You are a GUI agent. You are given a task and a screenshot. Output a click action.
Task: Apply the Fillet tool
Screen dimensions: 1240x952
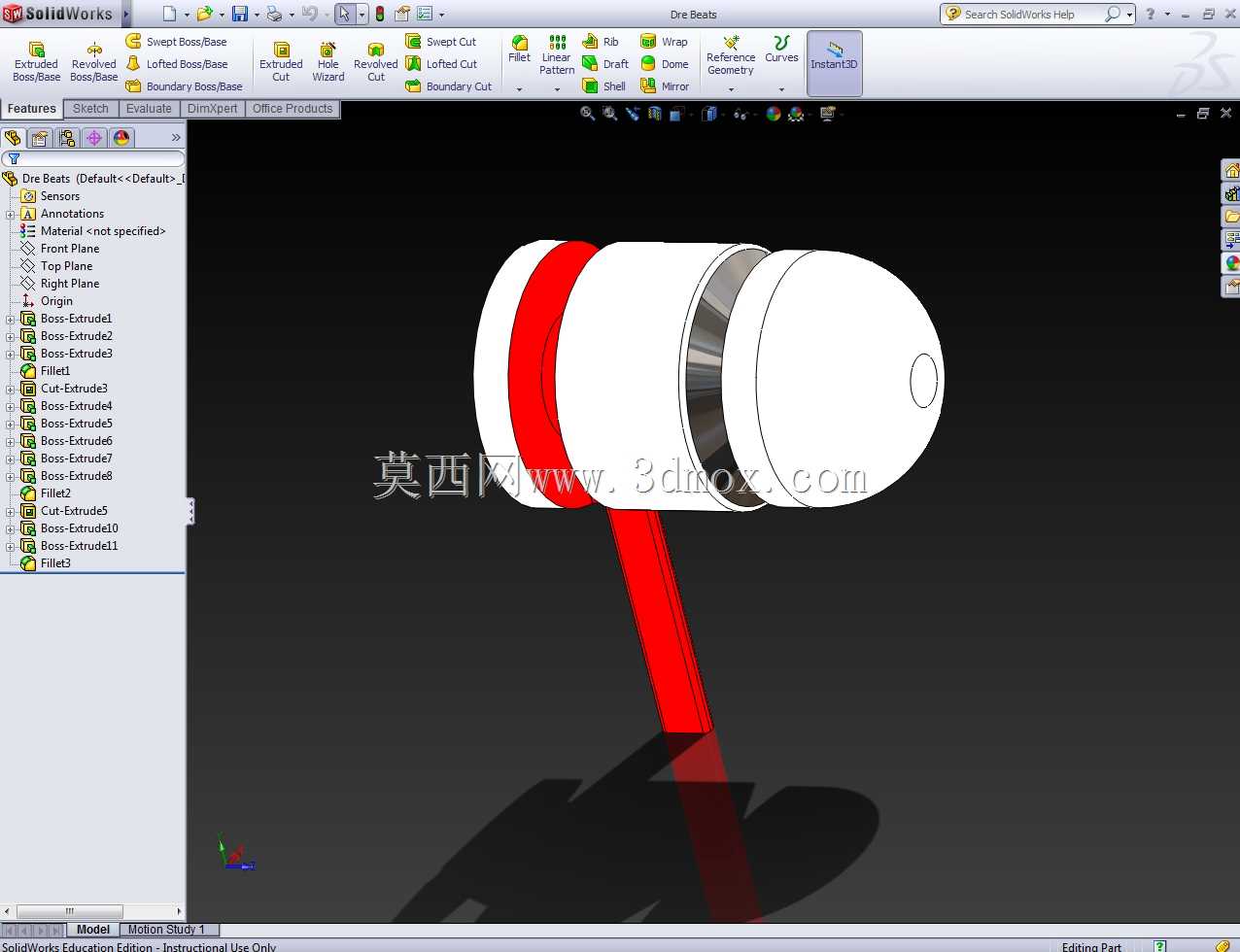(x=520, y=50)
